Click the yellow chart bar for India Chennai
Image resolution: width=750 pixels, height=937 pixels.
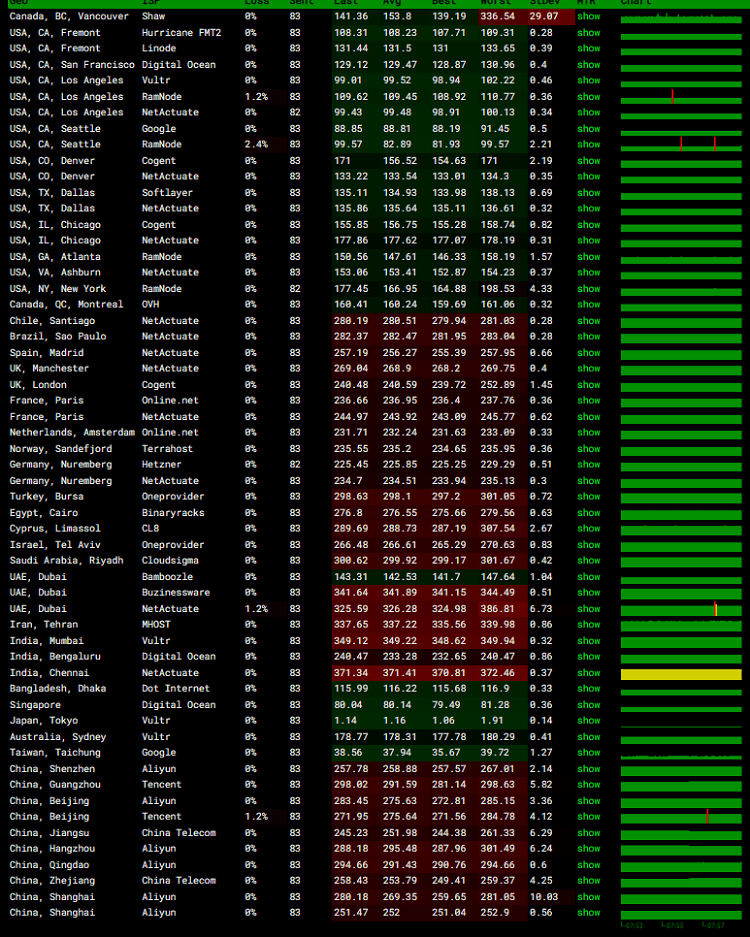pyautogui.click(x=681, y=674)
